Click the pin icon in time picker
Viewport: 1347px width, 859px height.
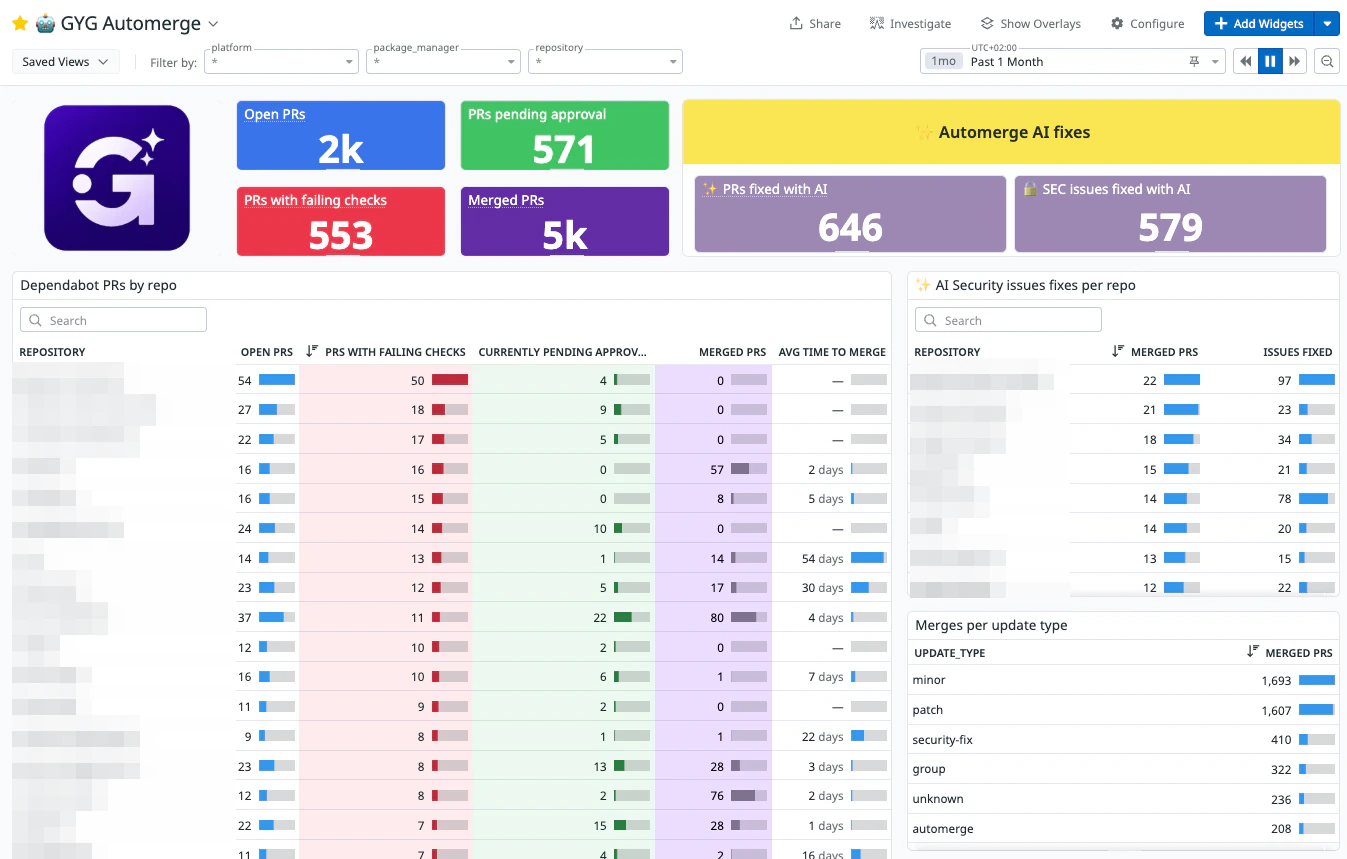[x=1193, y=61]
